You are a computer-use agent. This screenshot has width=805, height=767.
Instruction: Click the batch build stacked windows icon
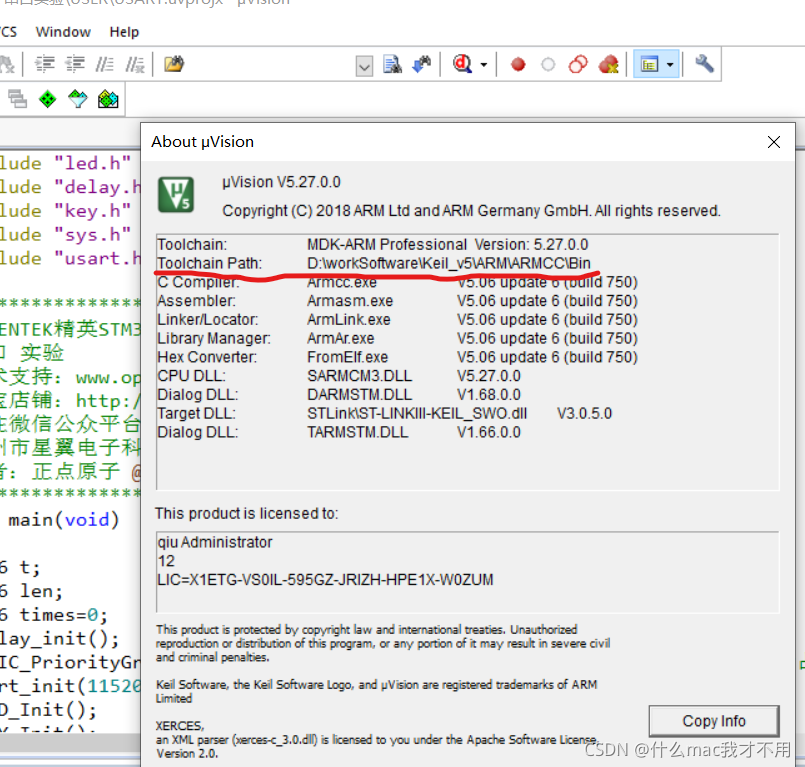[x=17, y=99]
